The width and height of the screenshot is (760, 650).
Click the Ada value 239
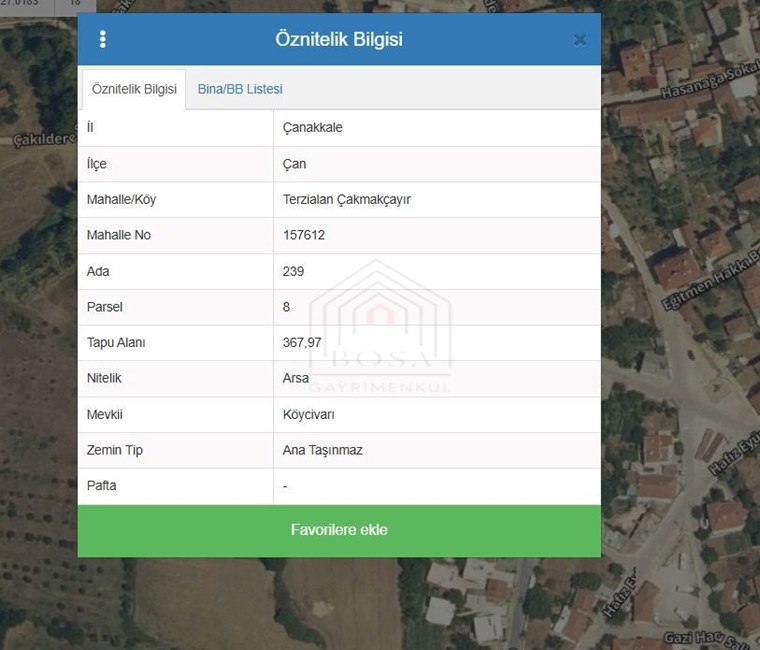pos(293,271)
